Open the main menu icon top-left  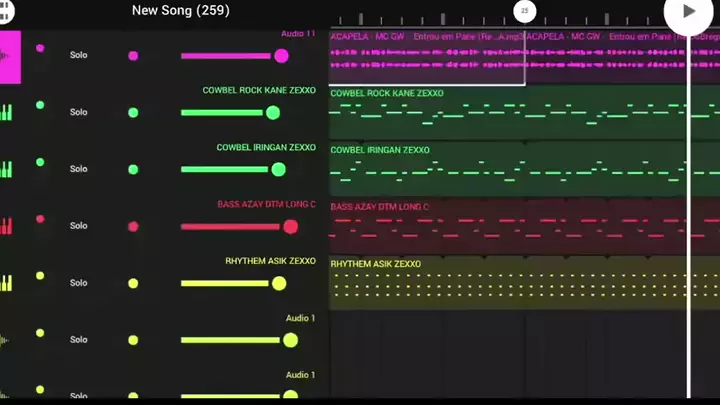click(x=7, y=11)
